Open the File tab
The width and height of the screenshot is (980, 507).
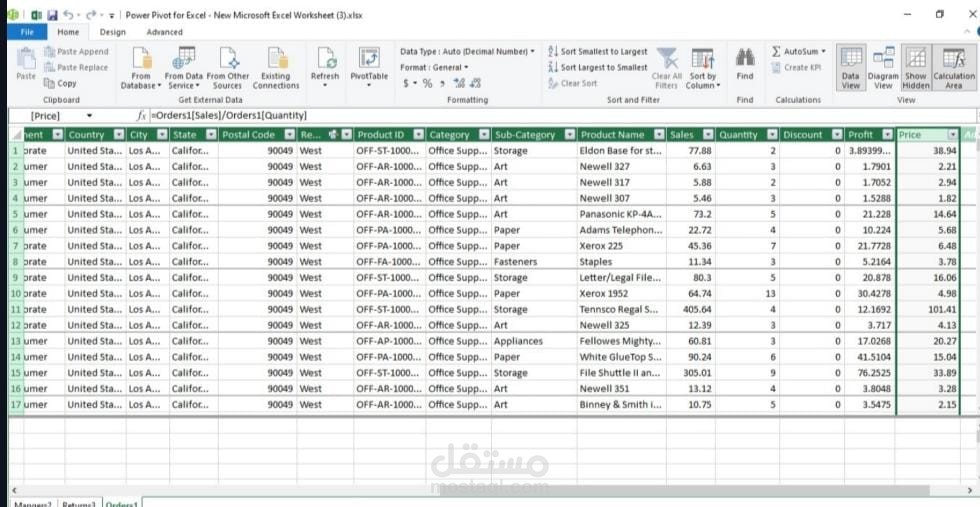tap(27, 32)
